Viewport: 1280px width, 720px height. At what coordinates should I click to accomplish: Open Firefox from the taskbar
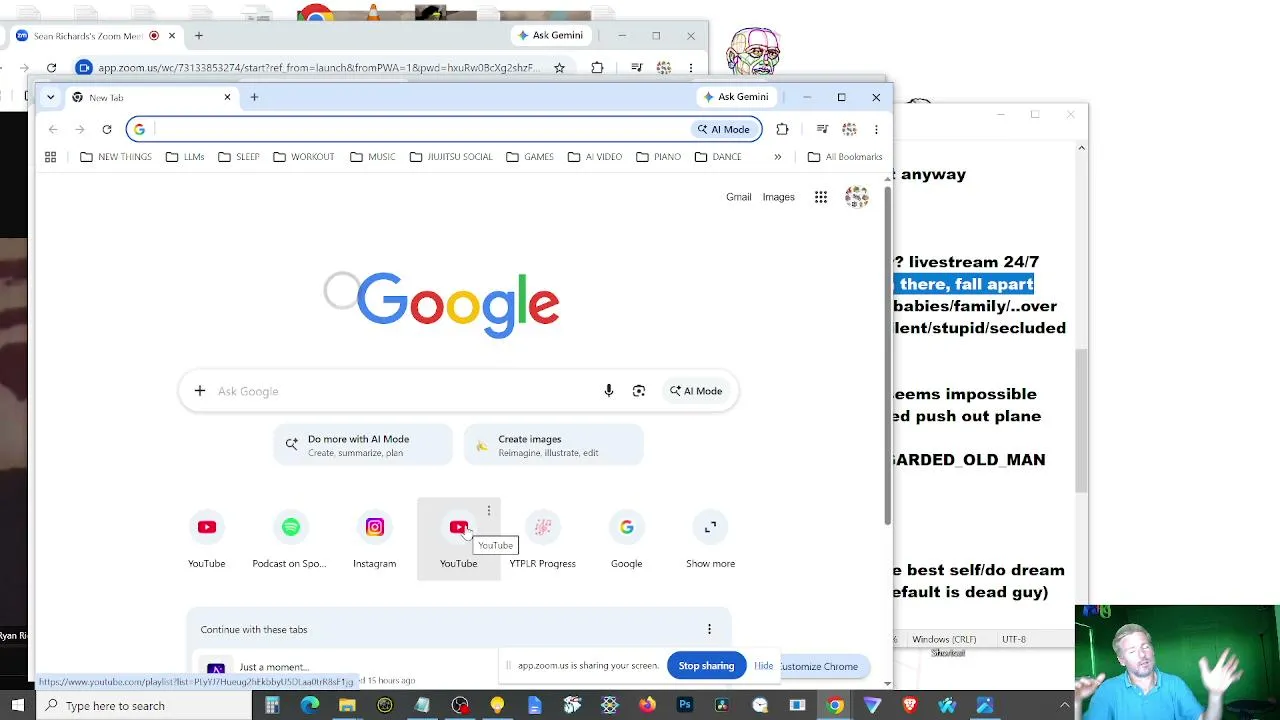[x=647, y=706]
